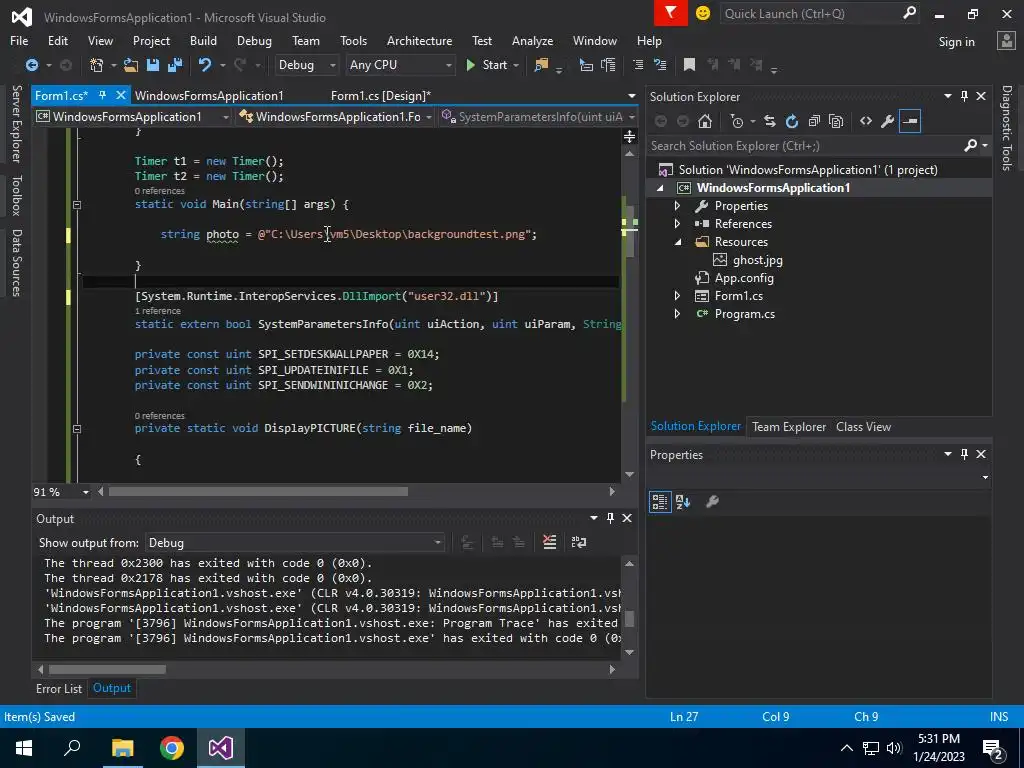Click the Save All icon

tap(174, 65)
